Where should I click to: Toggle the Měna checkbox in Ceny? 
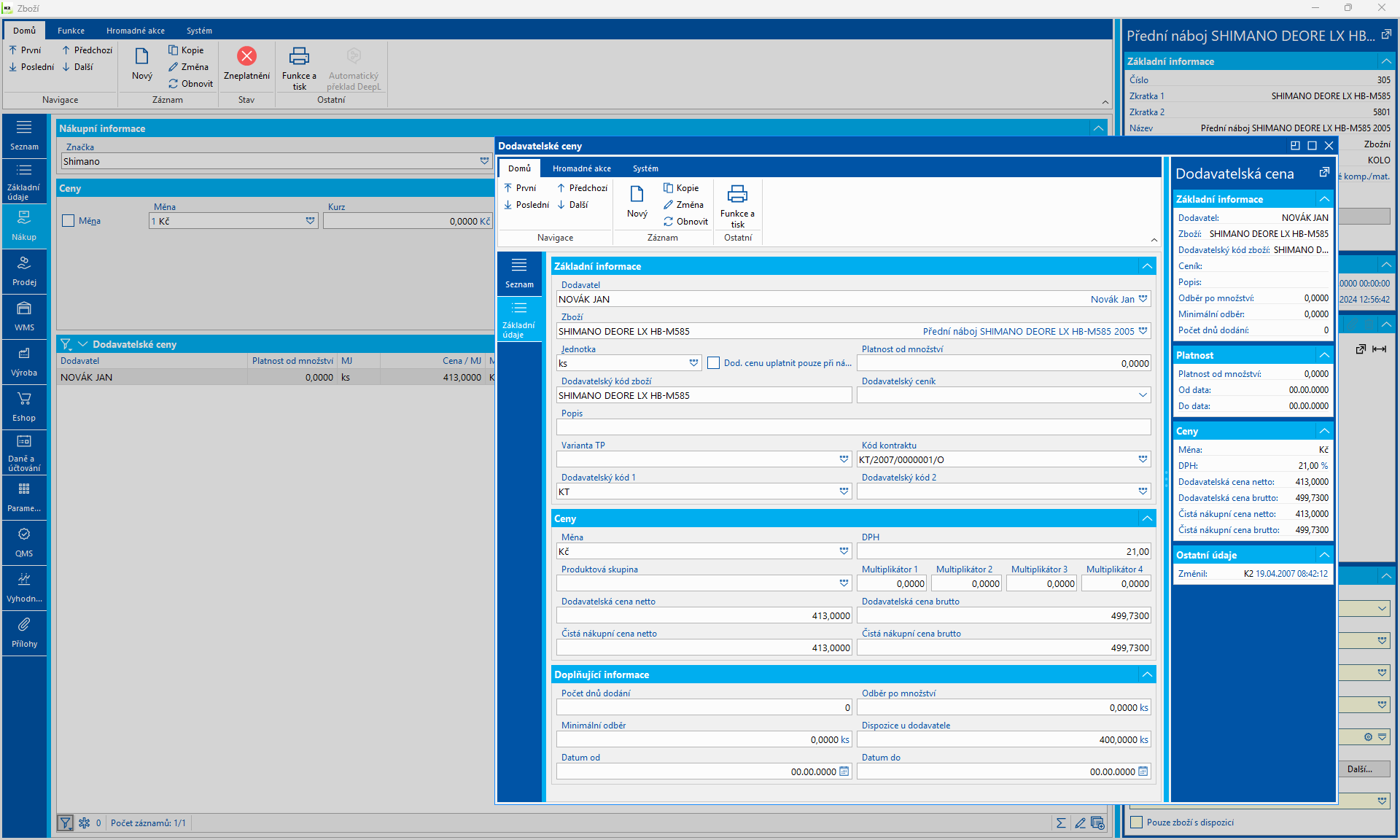[x=69, y=221]
